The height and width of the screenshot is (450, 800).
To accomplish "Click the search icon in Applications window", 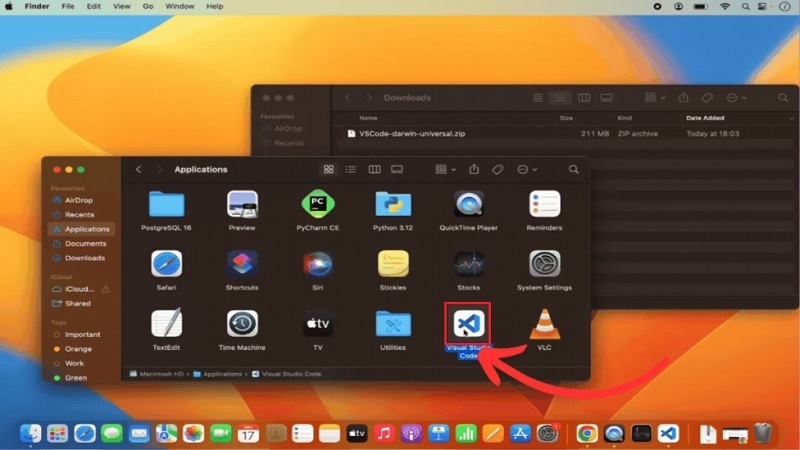I will pos(573,169).
